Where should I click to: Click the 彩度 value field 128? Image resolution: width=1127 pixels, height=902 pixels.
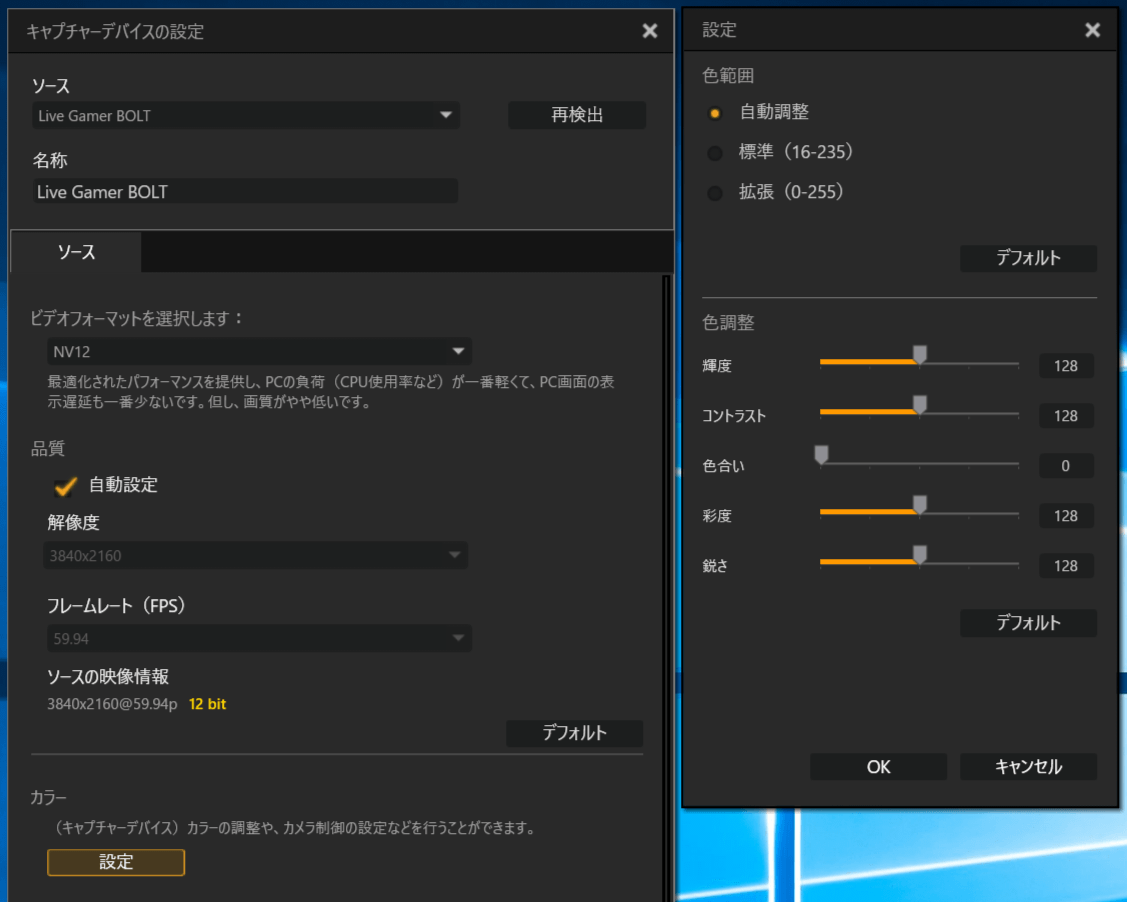[x=1066, y=515]
